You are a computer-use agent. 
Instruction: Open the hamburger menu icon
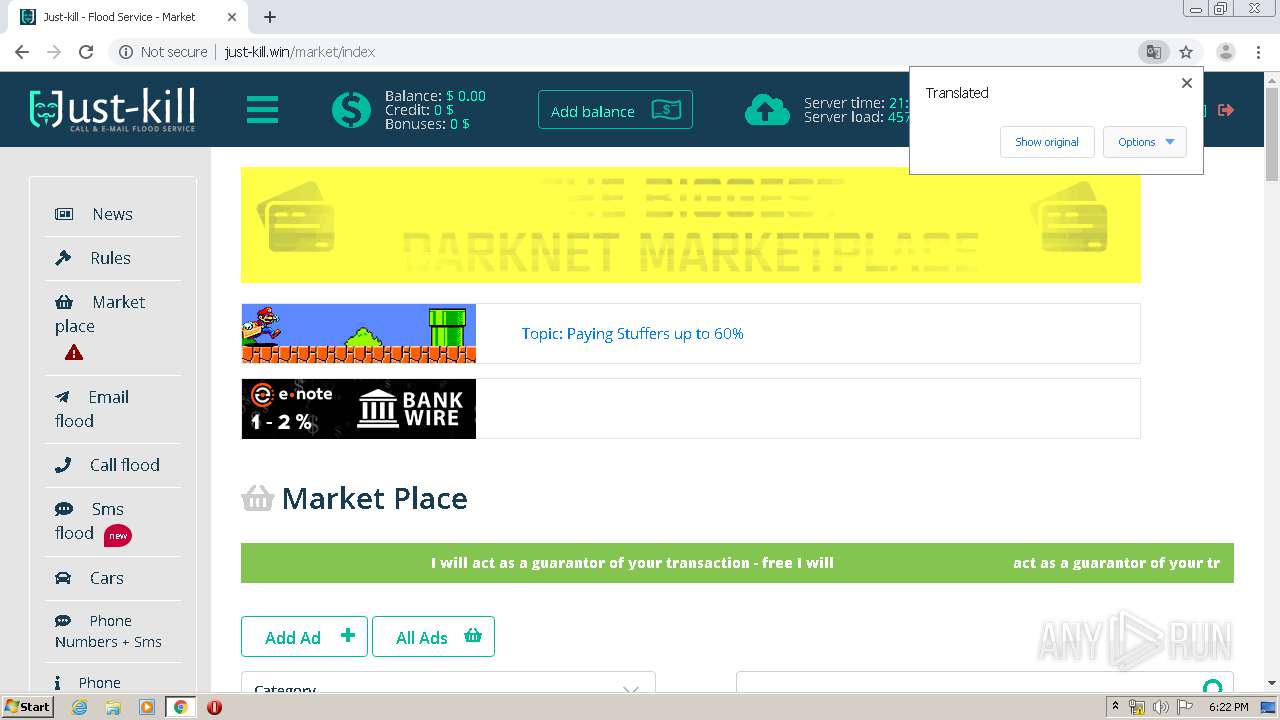(262, 109)
